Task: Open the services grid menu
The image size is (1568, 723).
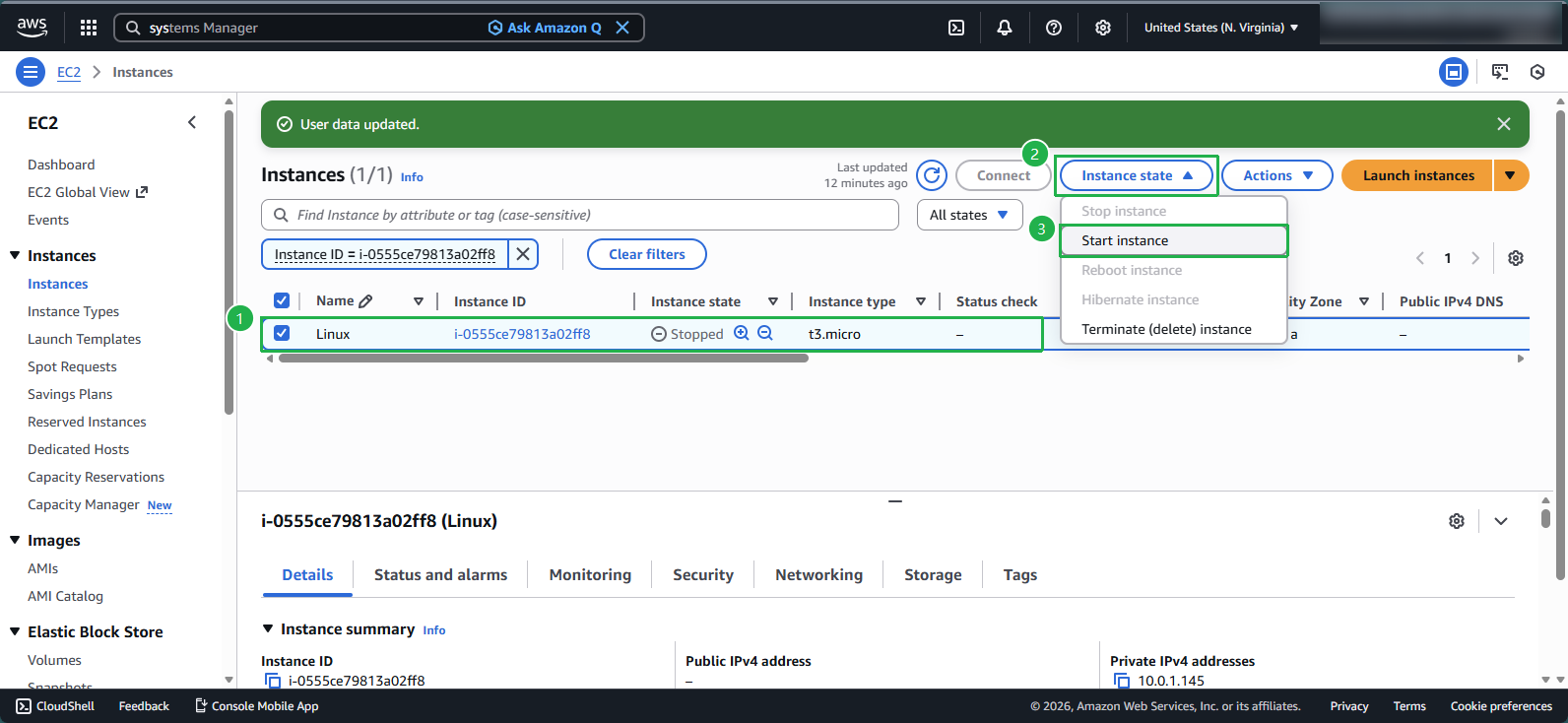Action: [89, 28]
